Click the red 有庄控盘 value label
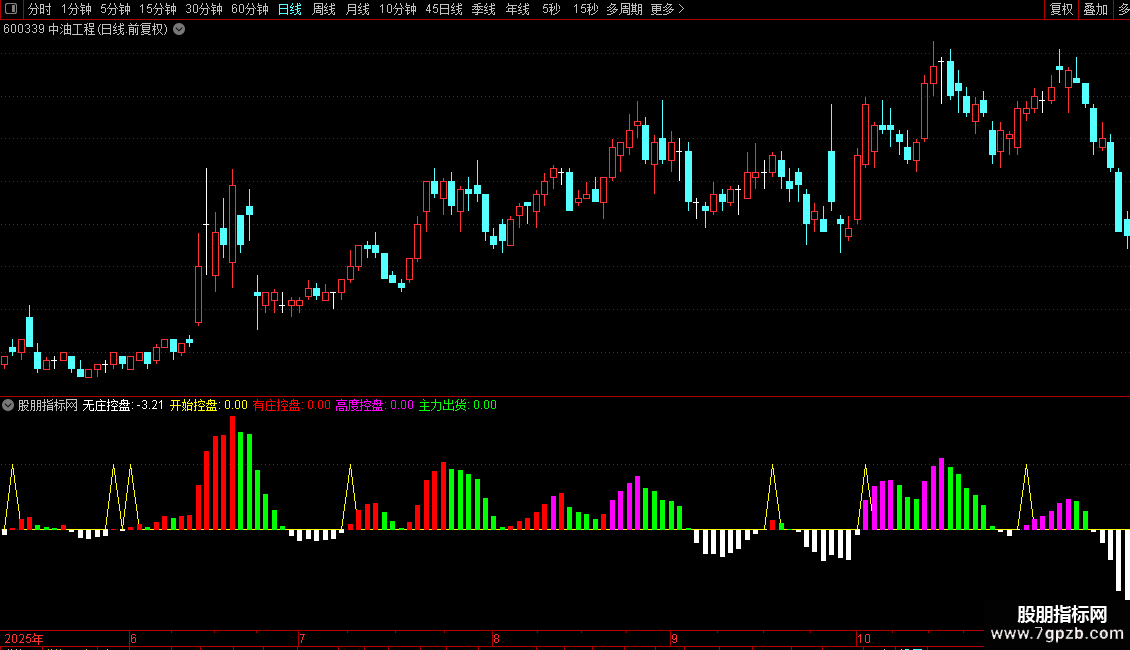This screenshot has width=1130, height=650. [292, 405]
